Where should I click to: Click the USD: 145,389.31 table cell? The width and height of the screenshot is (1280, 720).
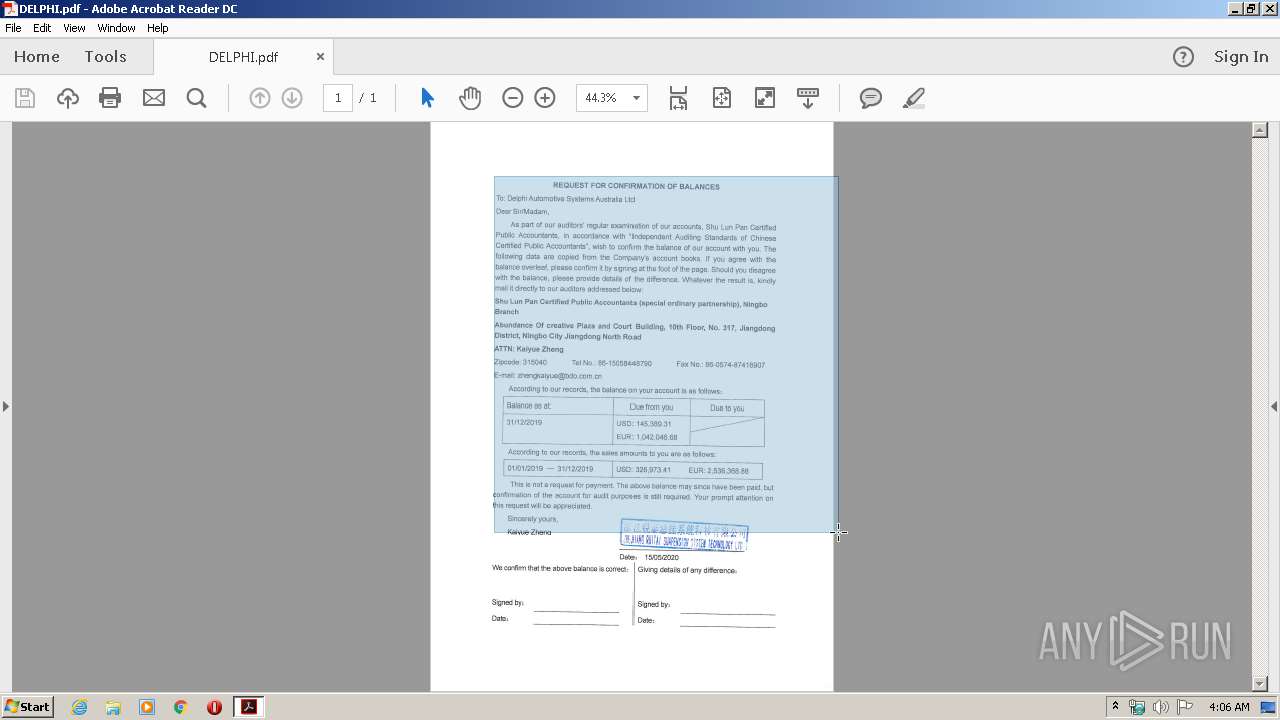644,424
